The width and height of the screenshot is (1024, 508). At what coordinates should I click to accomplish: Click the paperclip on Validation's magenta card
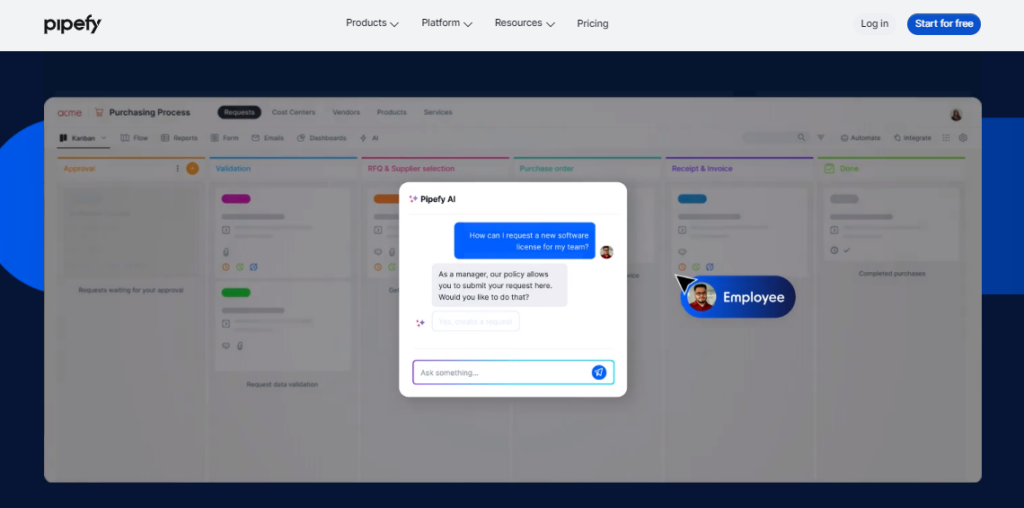pyautogui.click(x=226, y=252)
